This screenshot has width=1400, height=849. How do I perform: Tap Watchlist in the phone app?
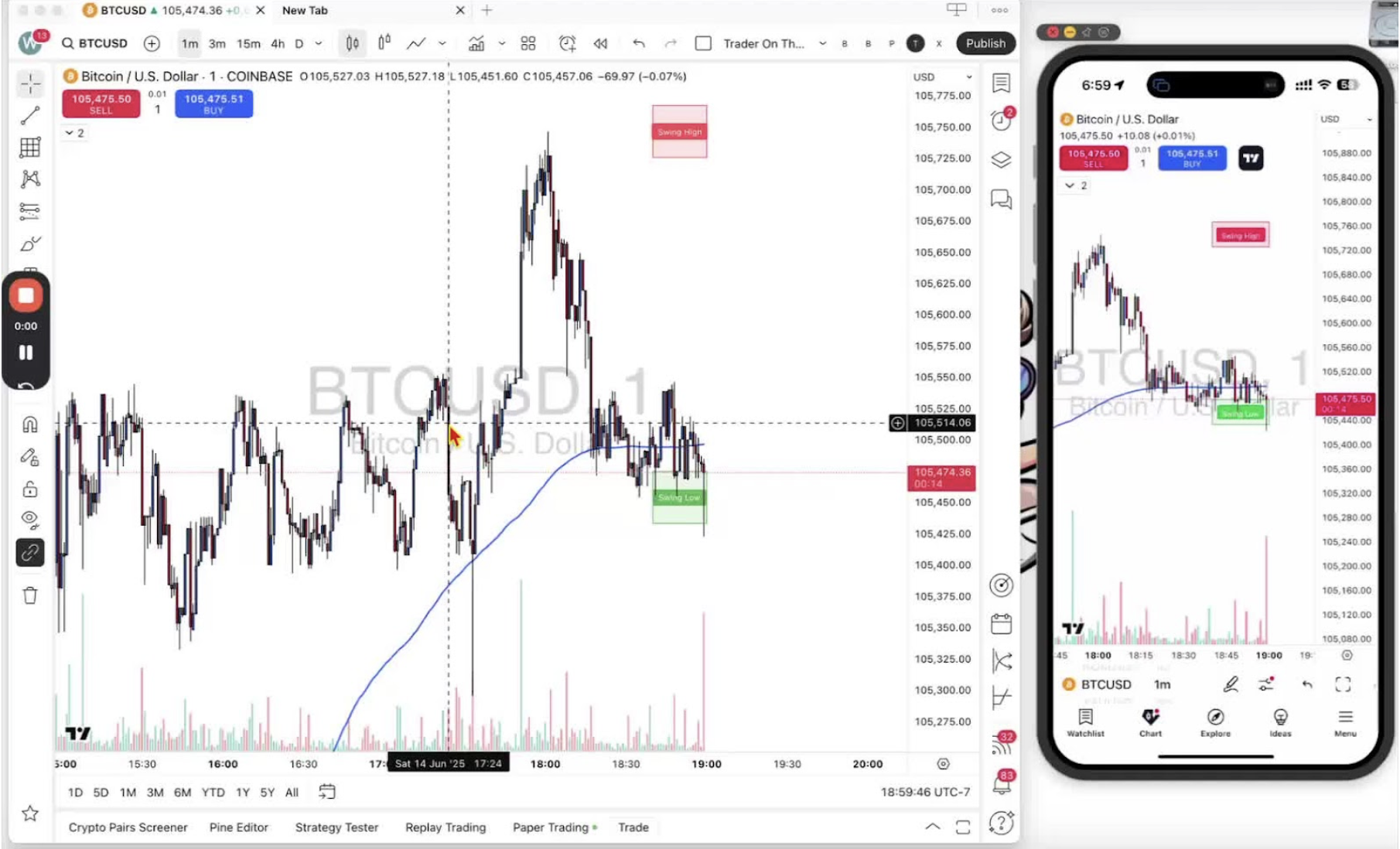click(x=1085, y=722)
